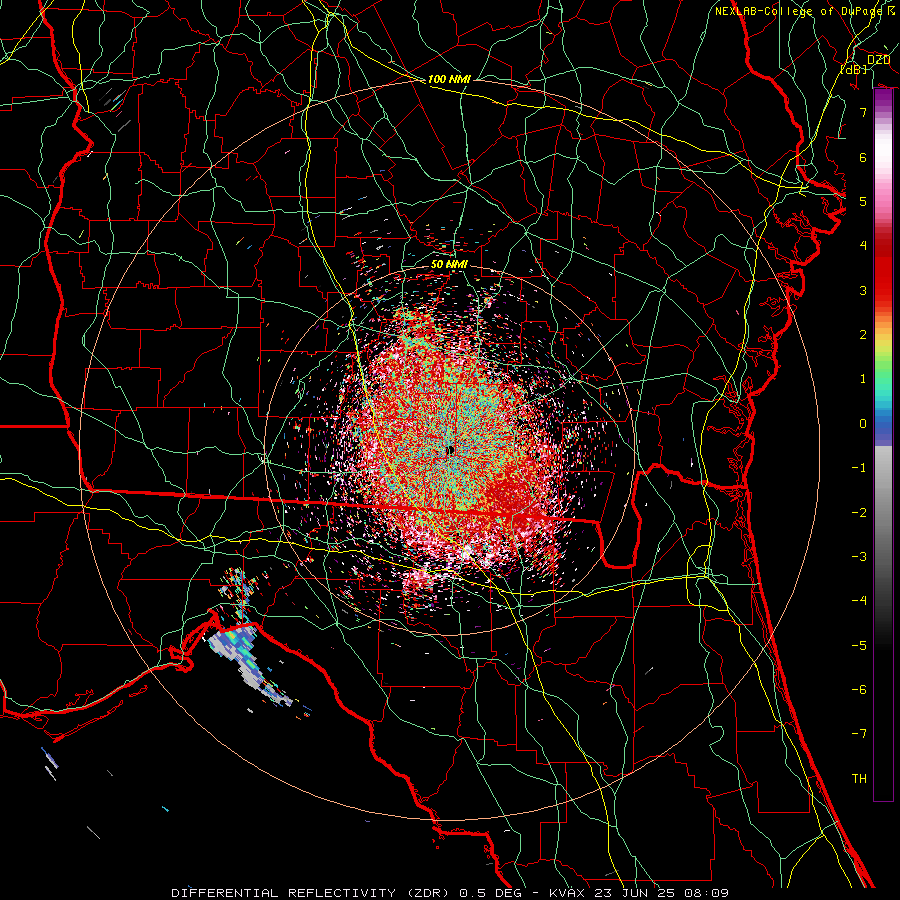This screenshot has width=900, height=900.
Task: Click the '23 JUN 25 08:09' timestamp
Action: pos(660,893)
